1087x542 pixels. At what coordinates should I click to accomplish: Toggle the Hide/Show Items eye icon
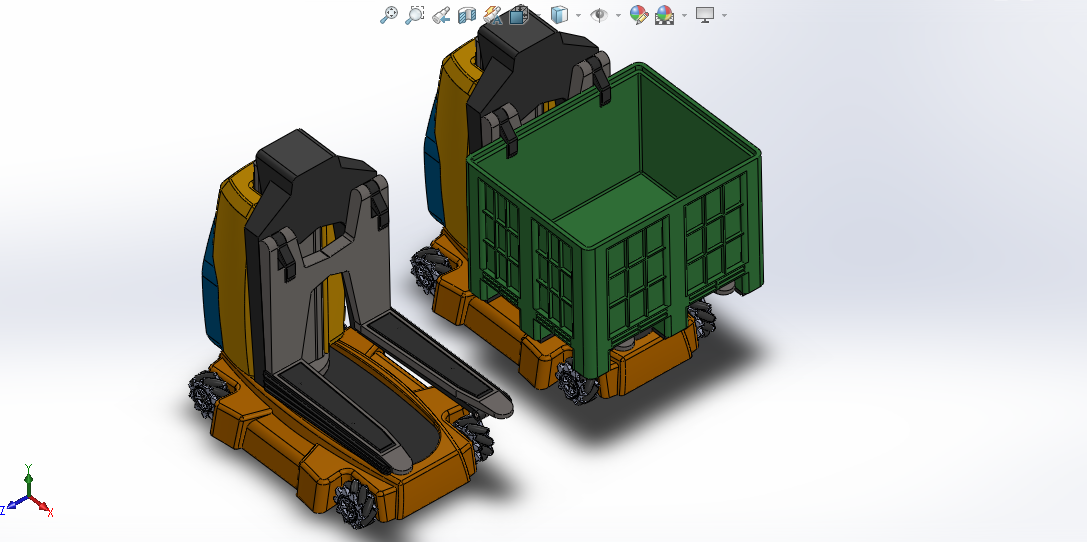(x=599, y=15)
